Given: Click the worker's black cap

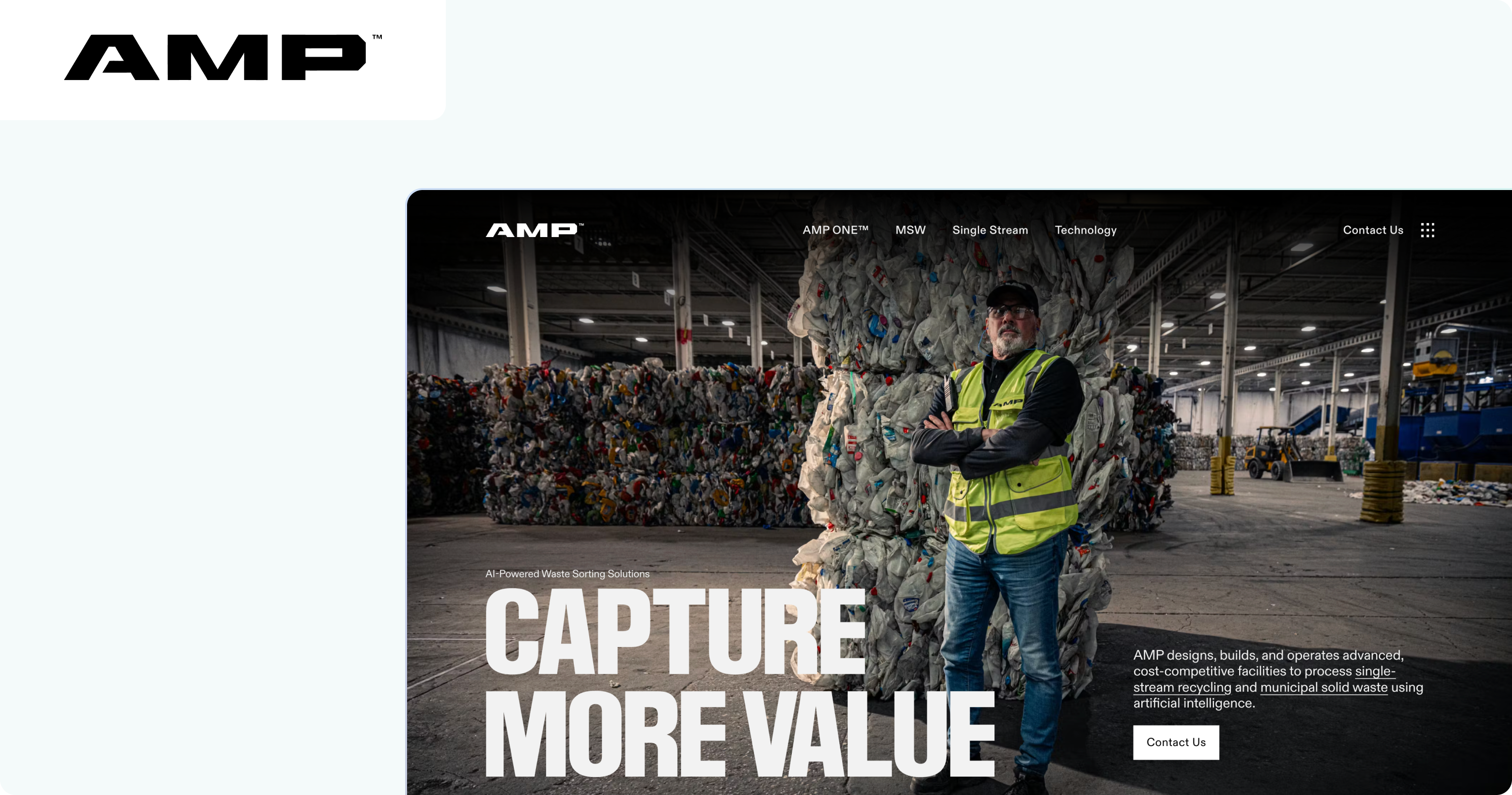Looking at the screenshot, I should [x=1011, y=295].
